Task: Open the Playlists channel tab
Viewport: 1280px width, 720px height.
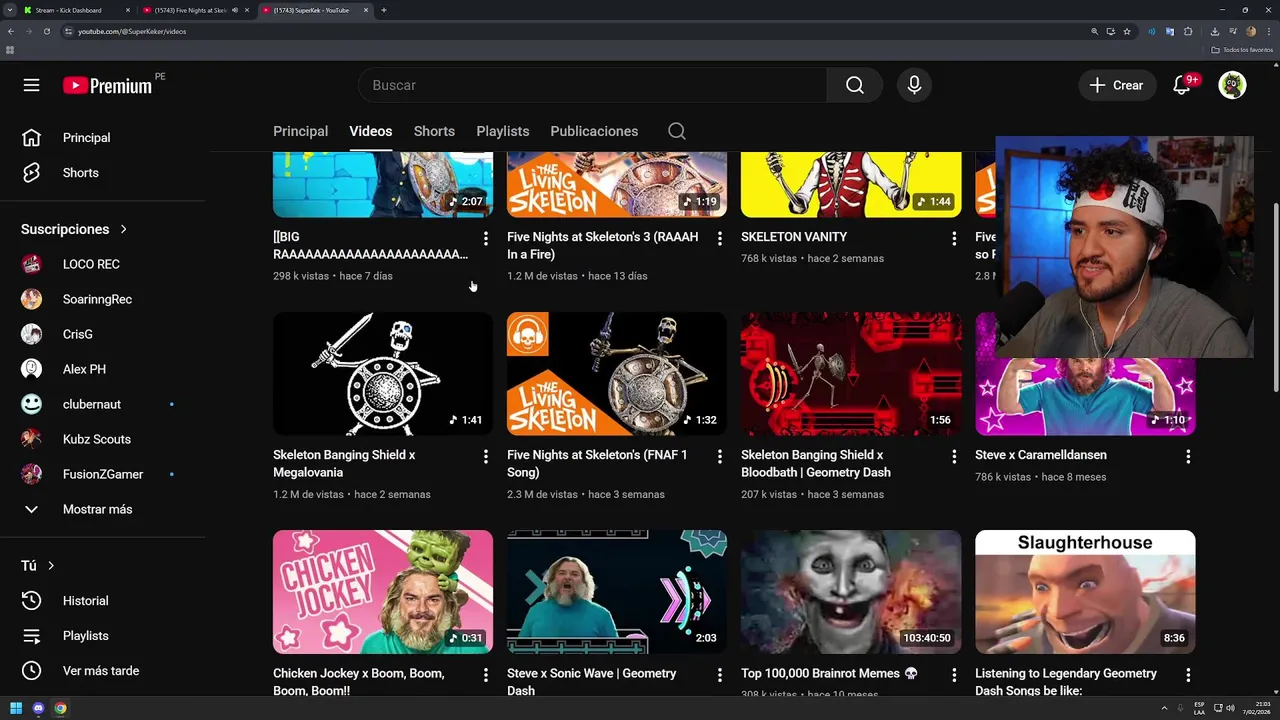Action: (503, 131)
